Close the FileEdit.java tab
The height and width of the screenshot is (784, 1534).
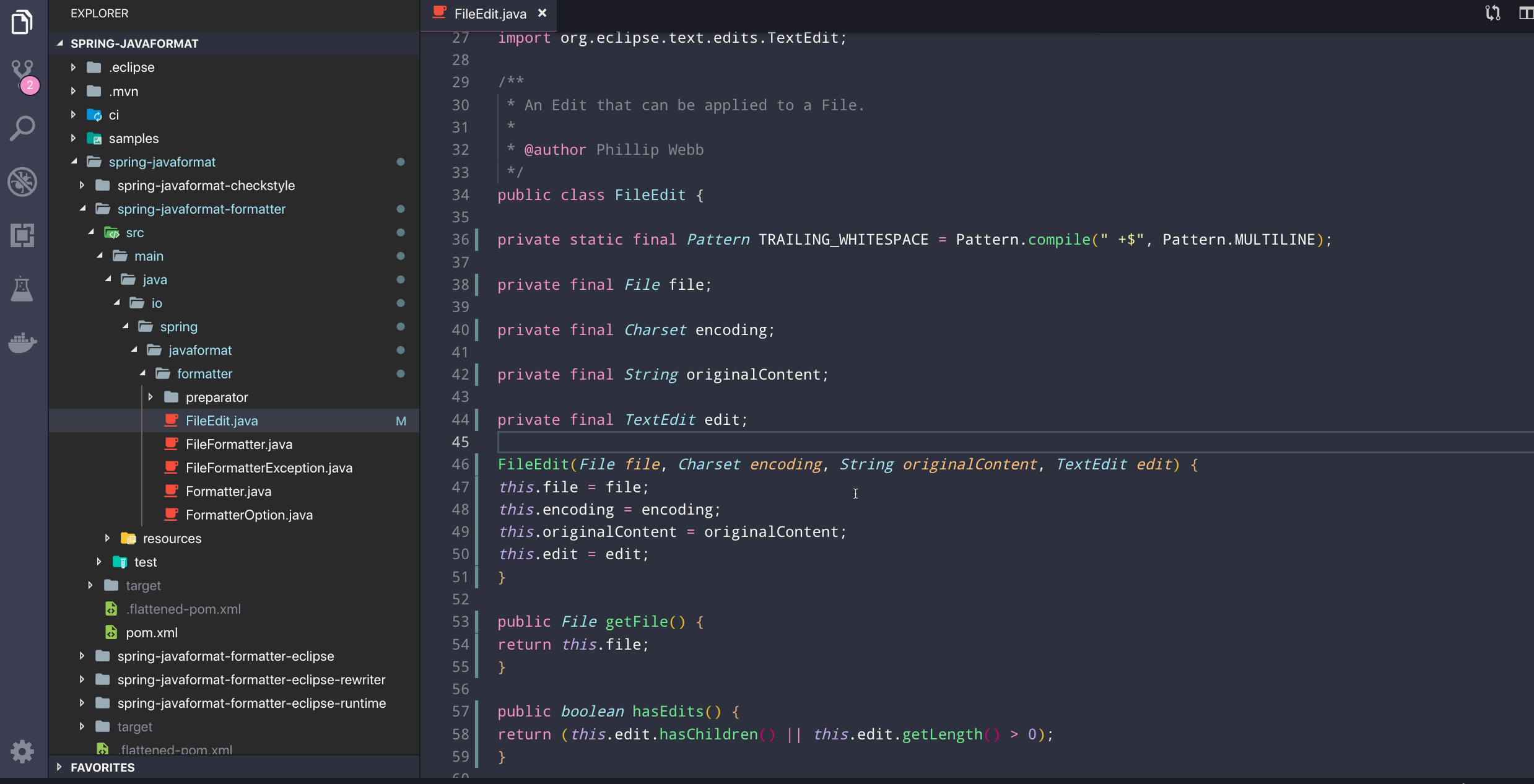[x=543, y=13]
